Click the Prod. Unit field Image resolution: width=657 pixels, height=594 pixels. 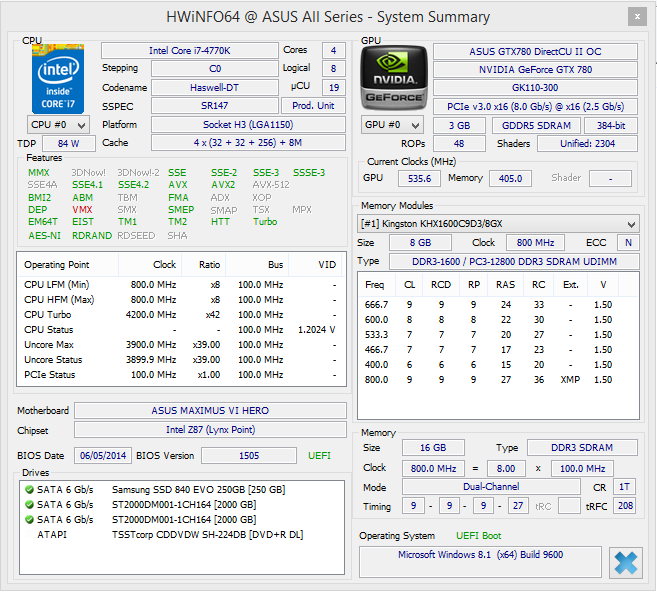(x=313, y=106)
